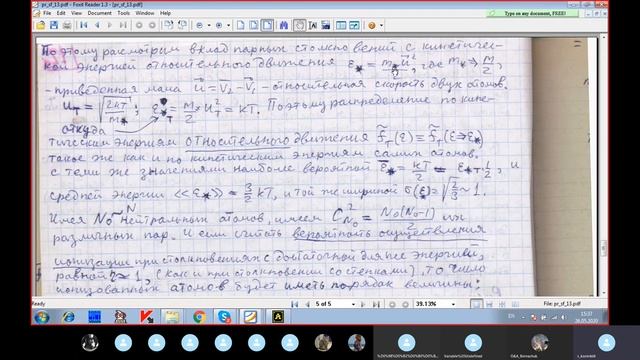Open the Tools menu

pos(123,13)
